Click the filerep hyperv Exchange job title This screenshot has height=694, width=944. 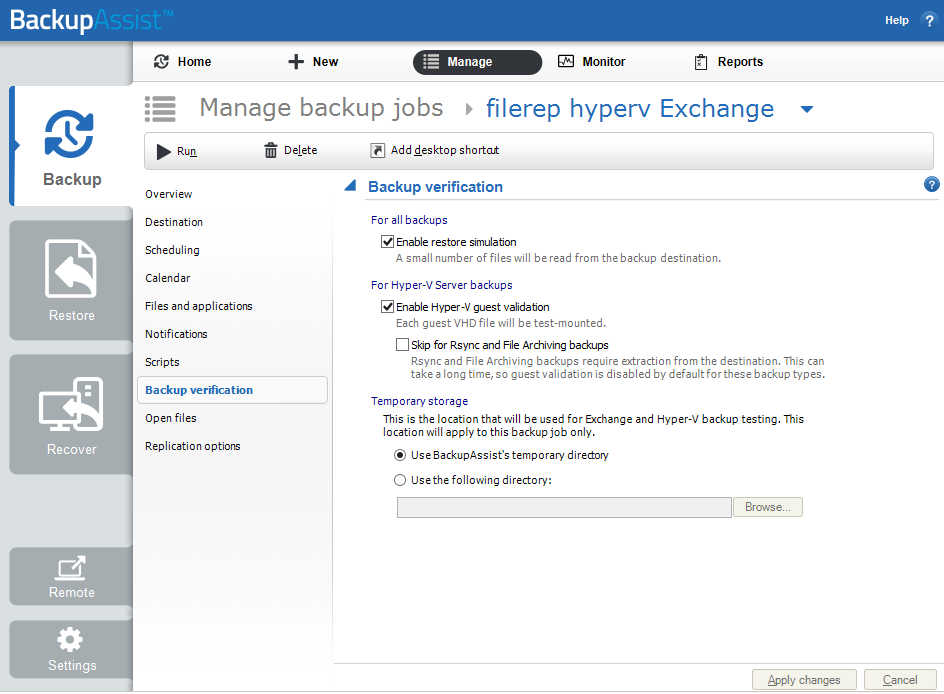[x=630, y=109]
